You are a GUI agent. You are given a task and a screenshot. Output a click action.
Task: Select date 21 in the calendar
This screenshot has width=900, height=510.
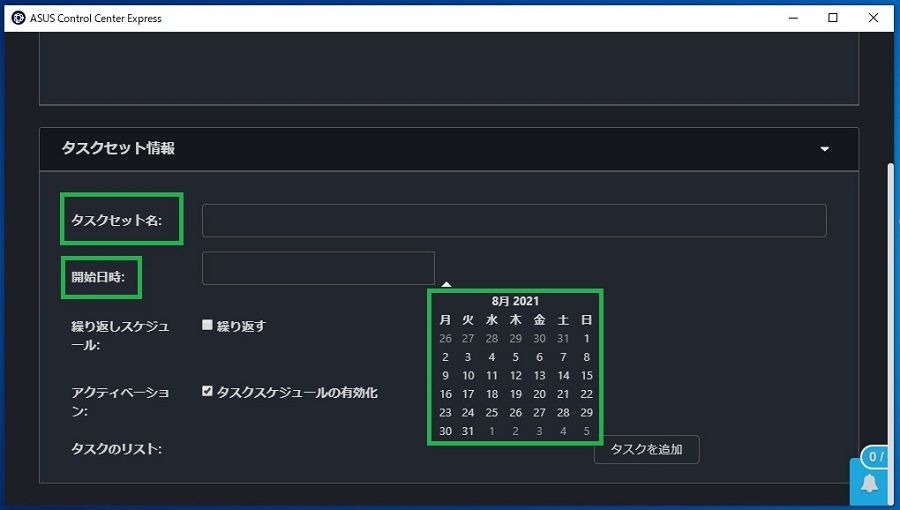click(x=563, y=394)
